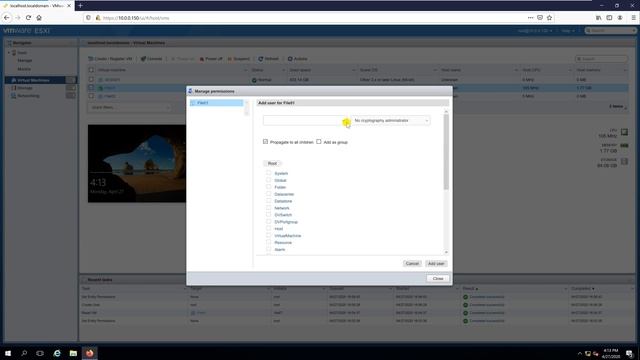Open the Windows Start menu

8,353
